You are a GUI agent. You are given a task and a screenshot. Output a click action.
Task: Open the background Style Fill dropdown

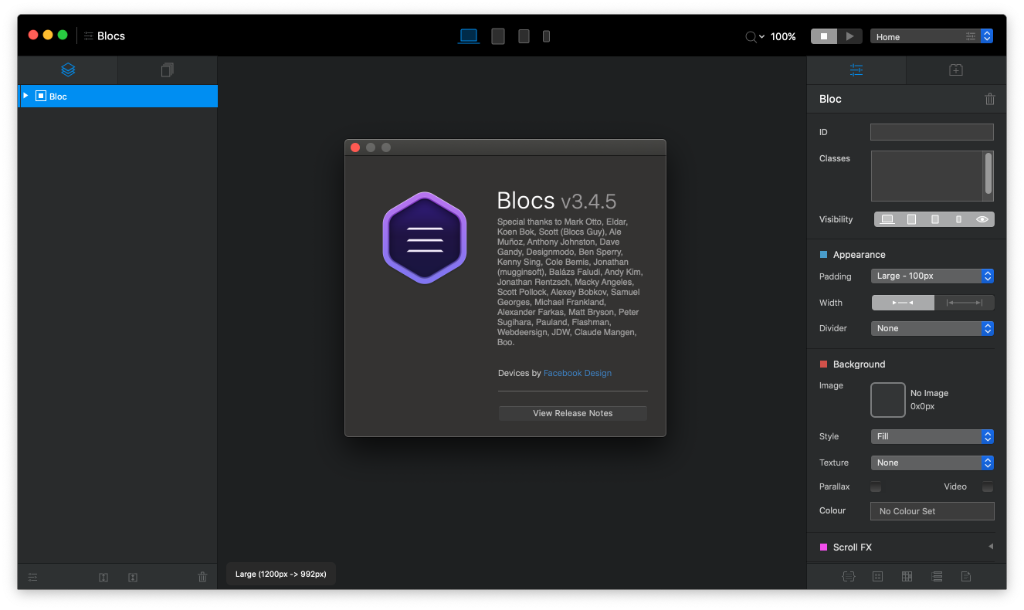pos(932,436)
